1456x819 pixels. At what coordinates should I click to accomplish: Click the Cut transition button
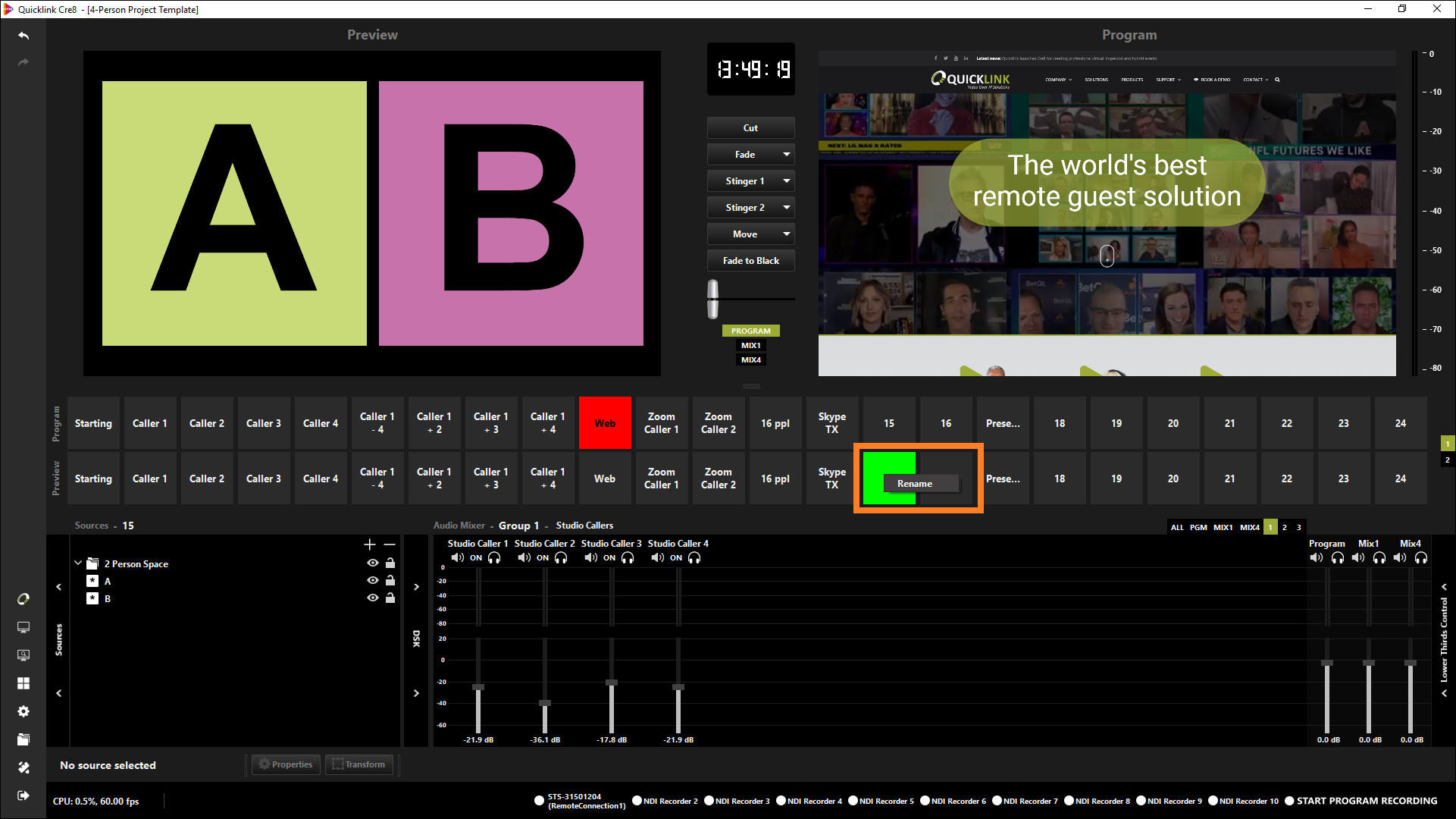(x=750, y=128)
